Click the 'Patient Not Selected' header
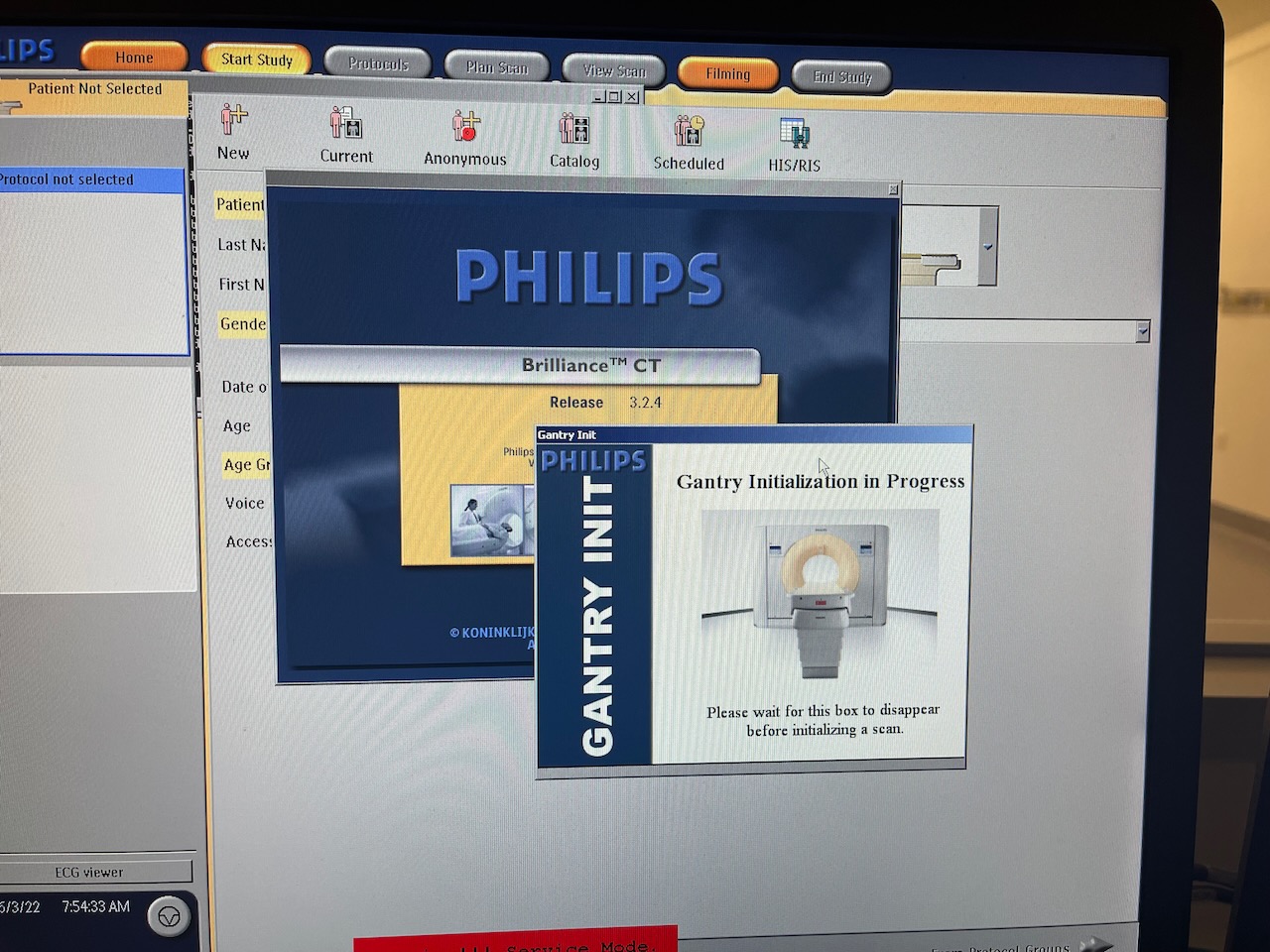 (94, 88)
